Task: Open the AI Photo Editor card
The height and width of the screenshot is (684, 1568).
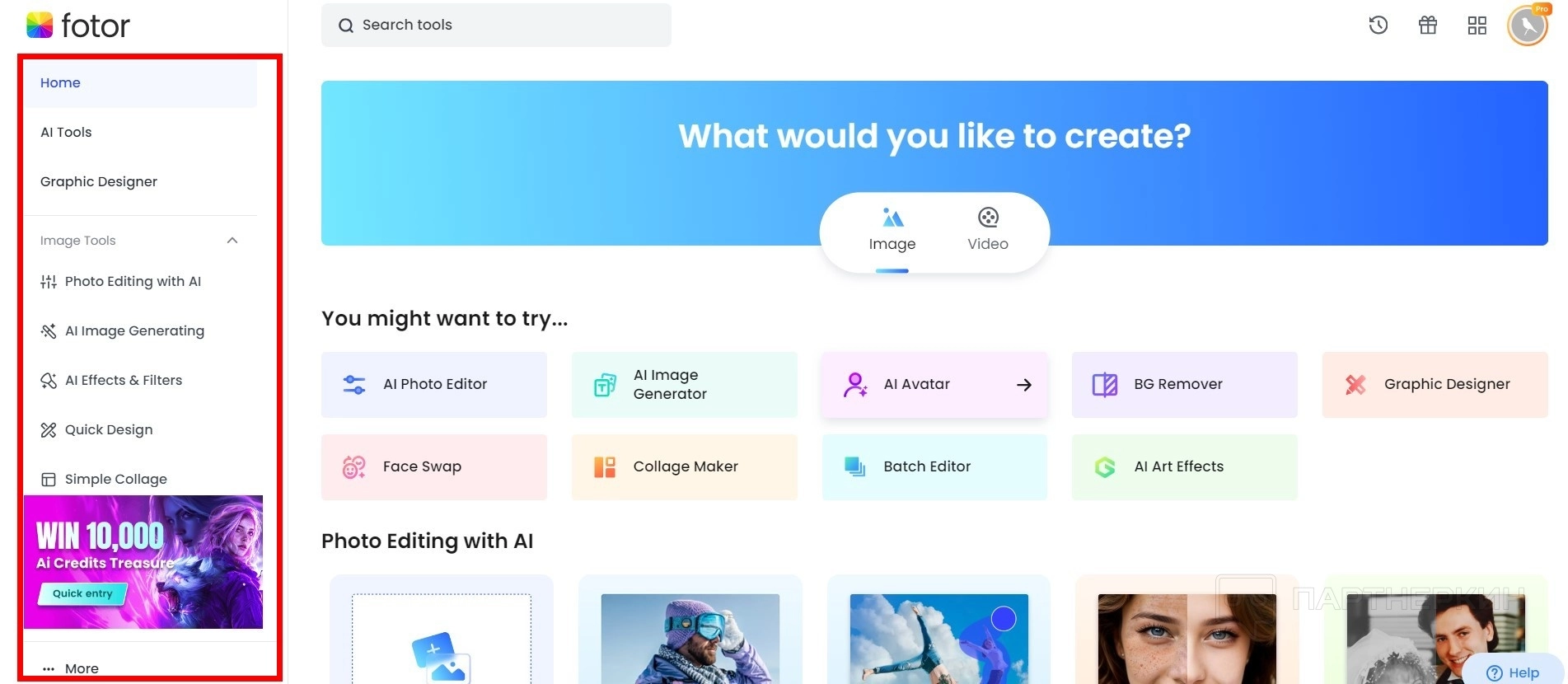Action: (434, 385)
